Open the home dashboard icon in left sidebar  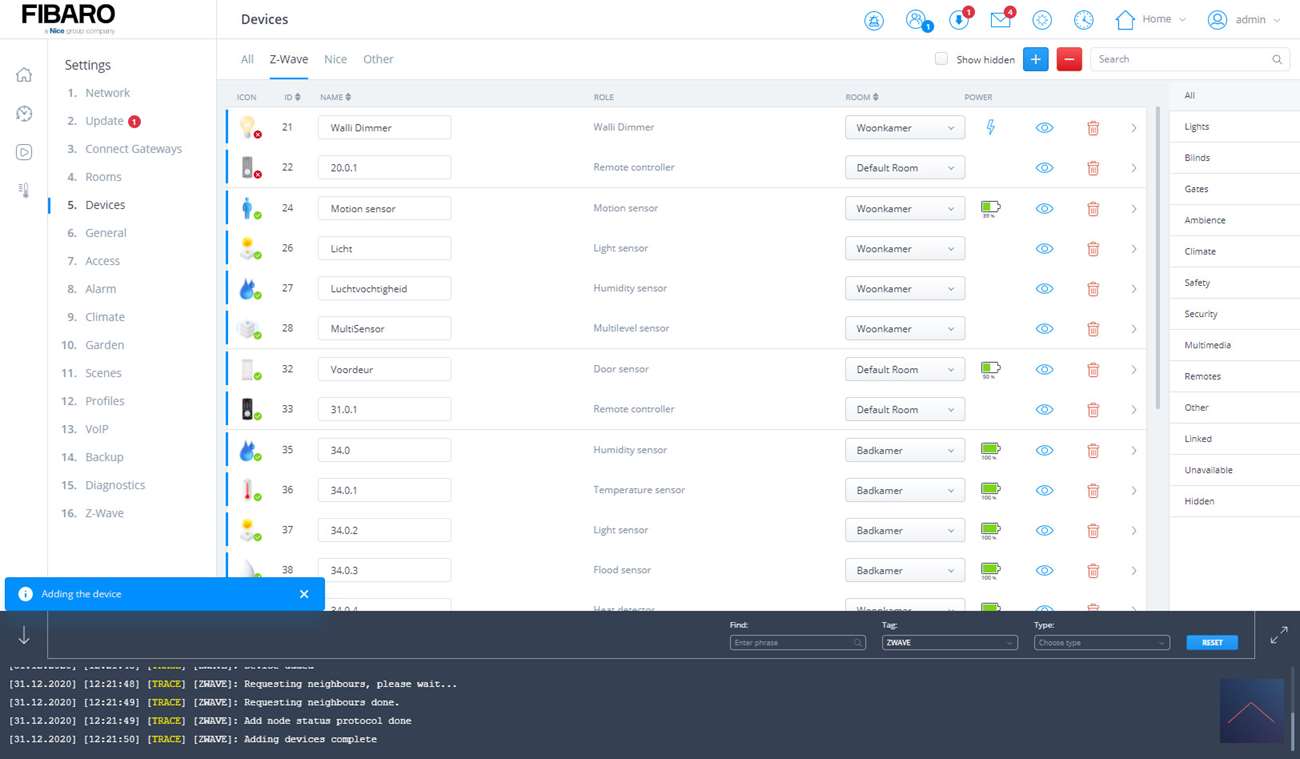pyautogui.click(x=24, y=75)
